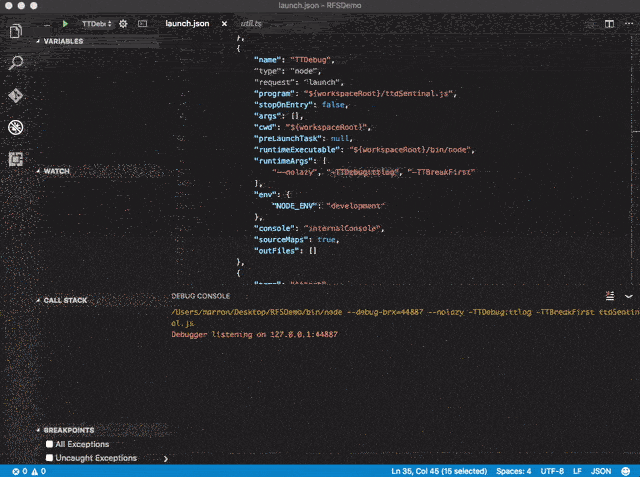
Task: Enable All Exceptions breakpoint checkbox
Action: (x=49, y=444)
